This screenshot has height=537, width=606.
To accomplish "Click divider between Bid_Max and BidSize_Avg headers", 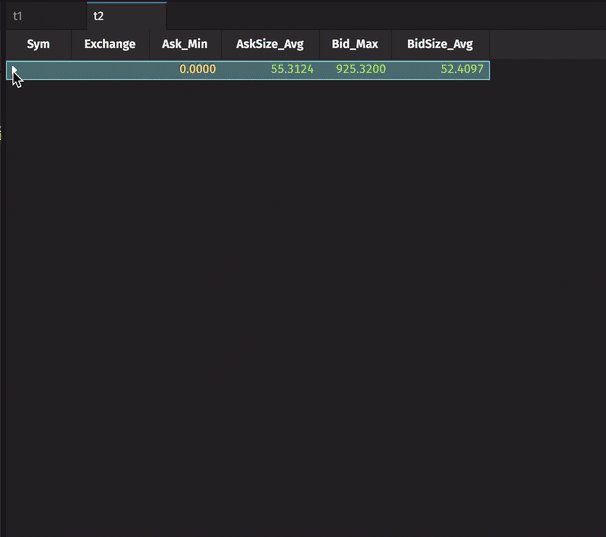I will click(x=392, y=44).
